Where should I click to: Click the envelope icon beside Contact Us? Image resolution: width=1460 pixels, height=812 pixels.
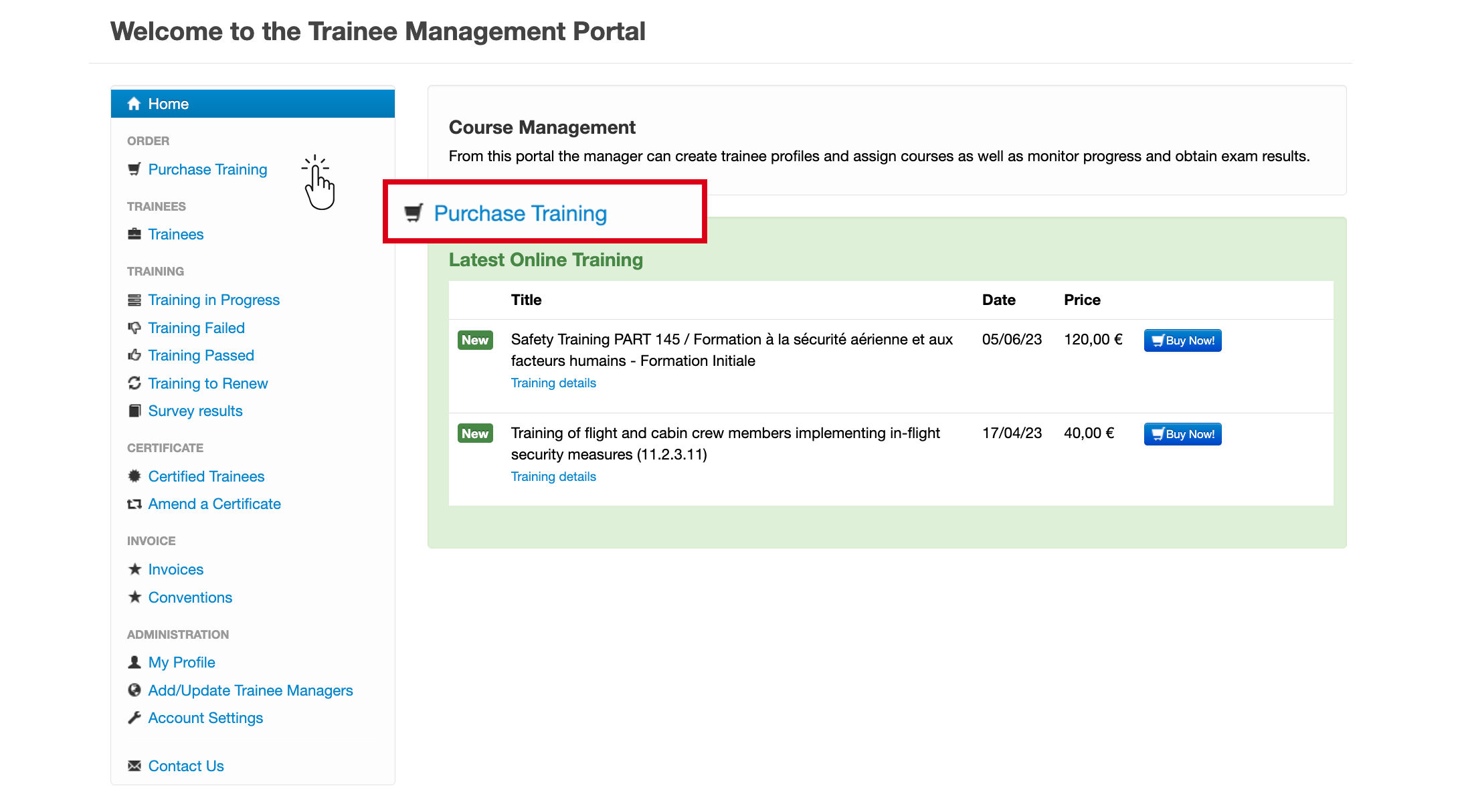(134, 766)
